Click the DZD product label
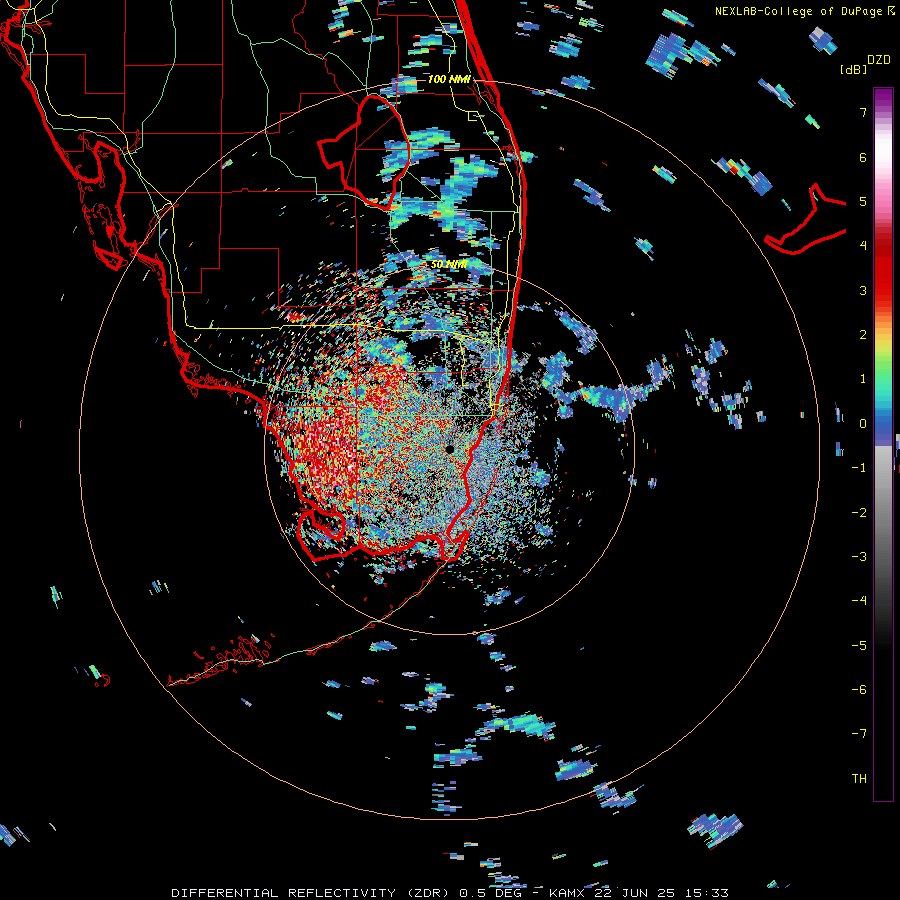This screenshot has width=900, height=900. [879, 60]
